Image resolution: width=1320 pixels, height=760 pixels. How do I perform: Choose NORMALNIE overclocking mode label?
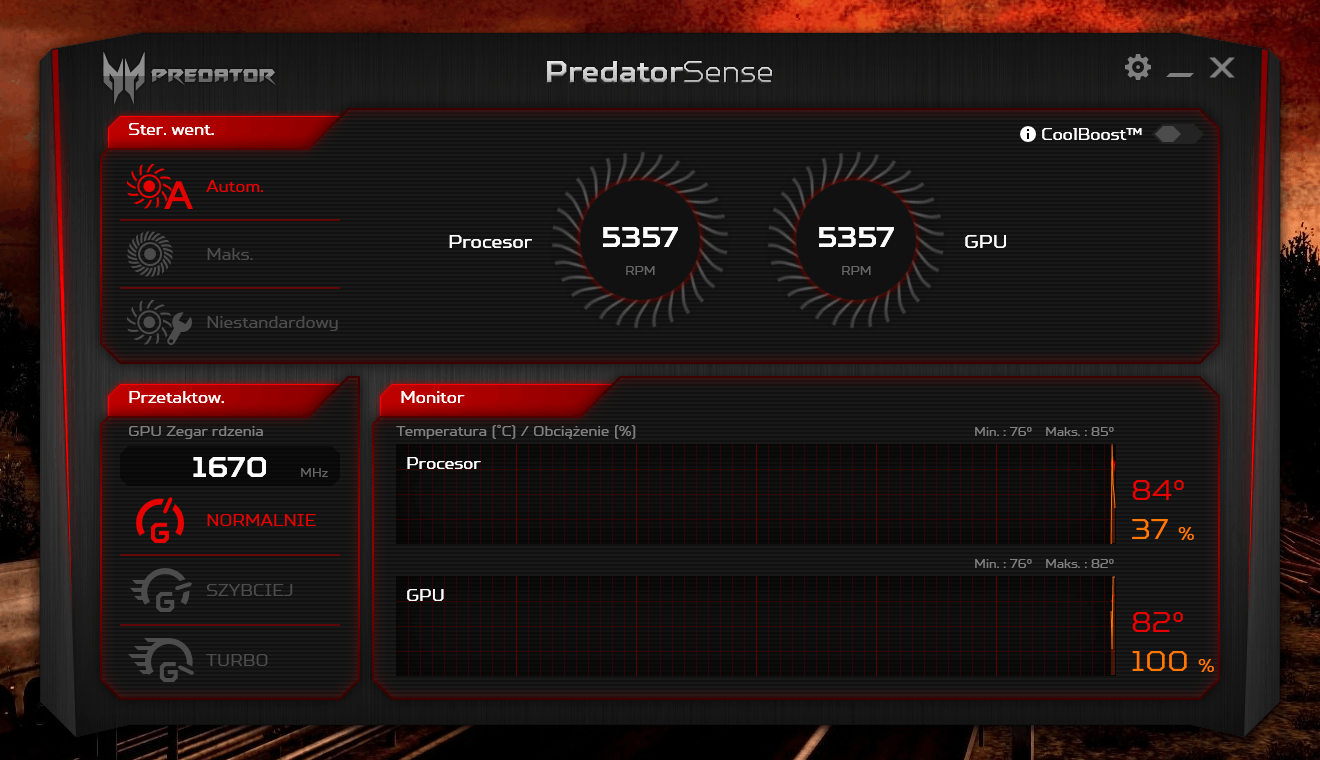261,520
